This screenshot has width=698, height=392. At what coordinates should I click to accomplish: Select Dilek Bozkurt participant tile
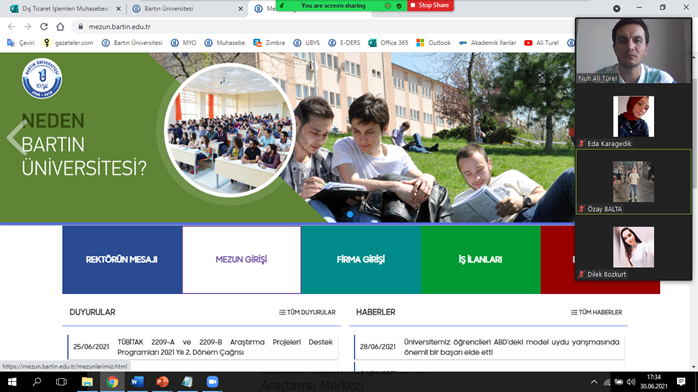click(633, 247)
